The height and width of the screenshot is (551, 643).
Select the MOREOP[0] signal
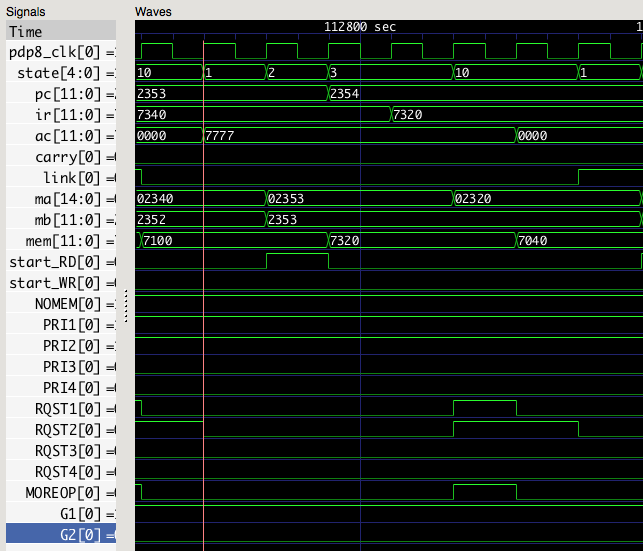tap(61, 493)
